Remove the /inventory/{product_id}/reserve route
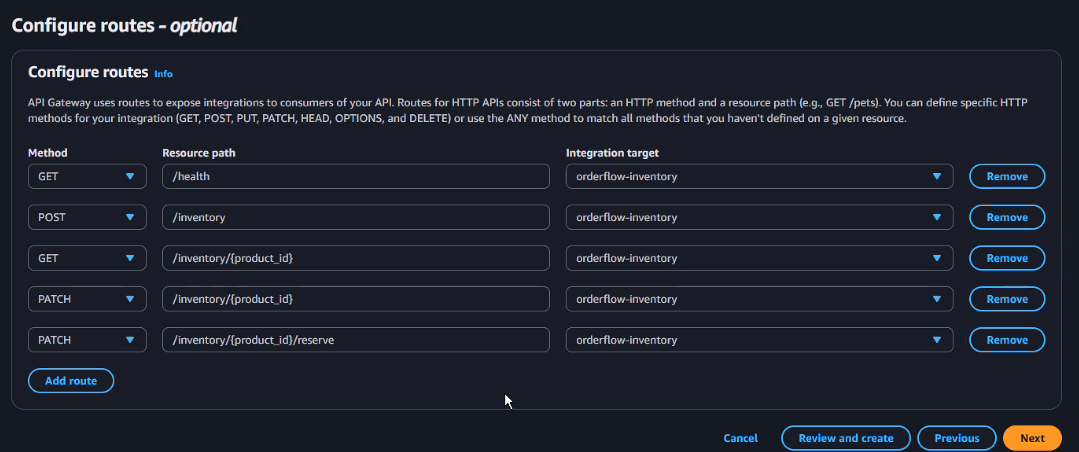Screen dimensions: 1079x452 coord(1007,340)
